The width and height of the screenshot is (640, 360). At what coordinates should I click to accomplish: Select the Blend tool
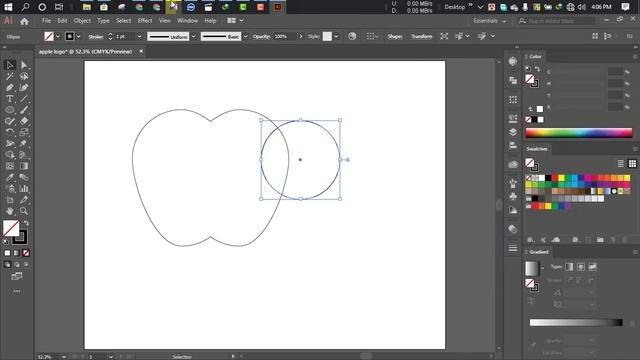click(24, 177)
